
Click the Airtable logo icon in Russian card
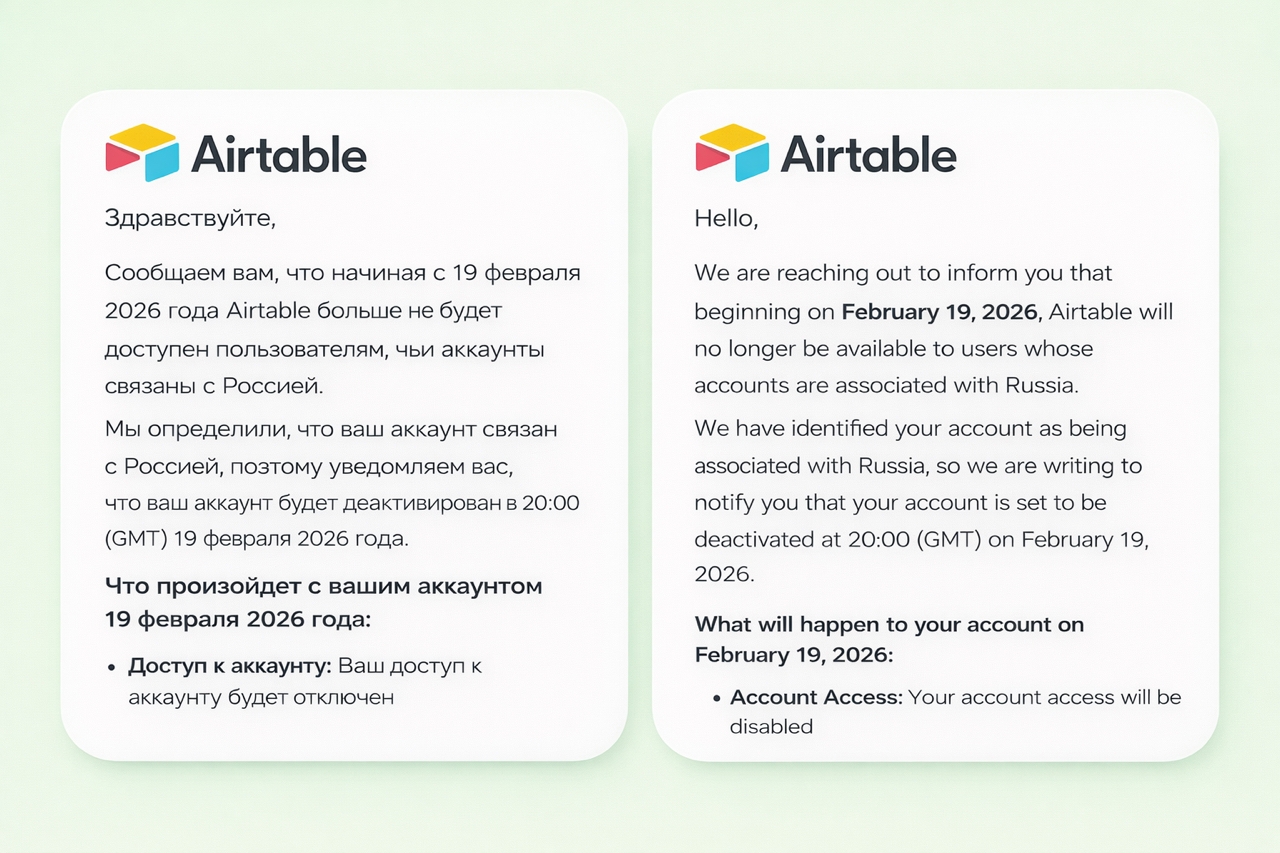click(142, 153)
